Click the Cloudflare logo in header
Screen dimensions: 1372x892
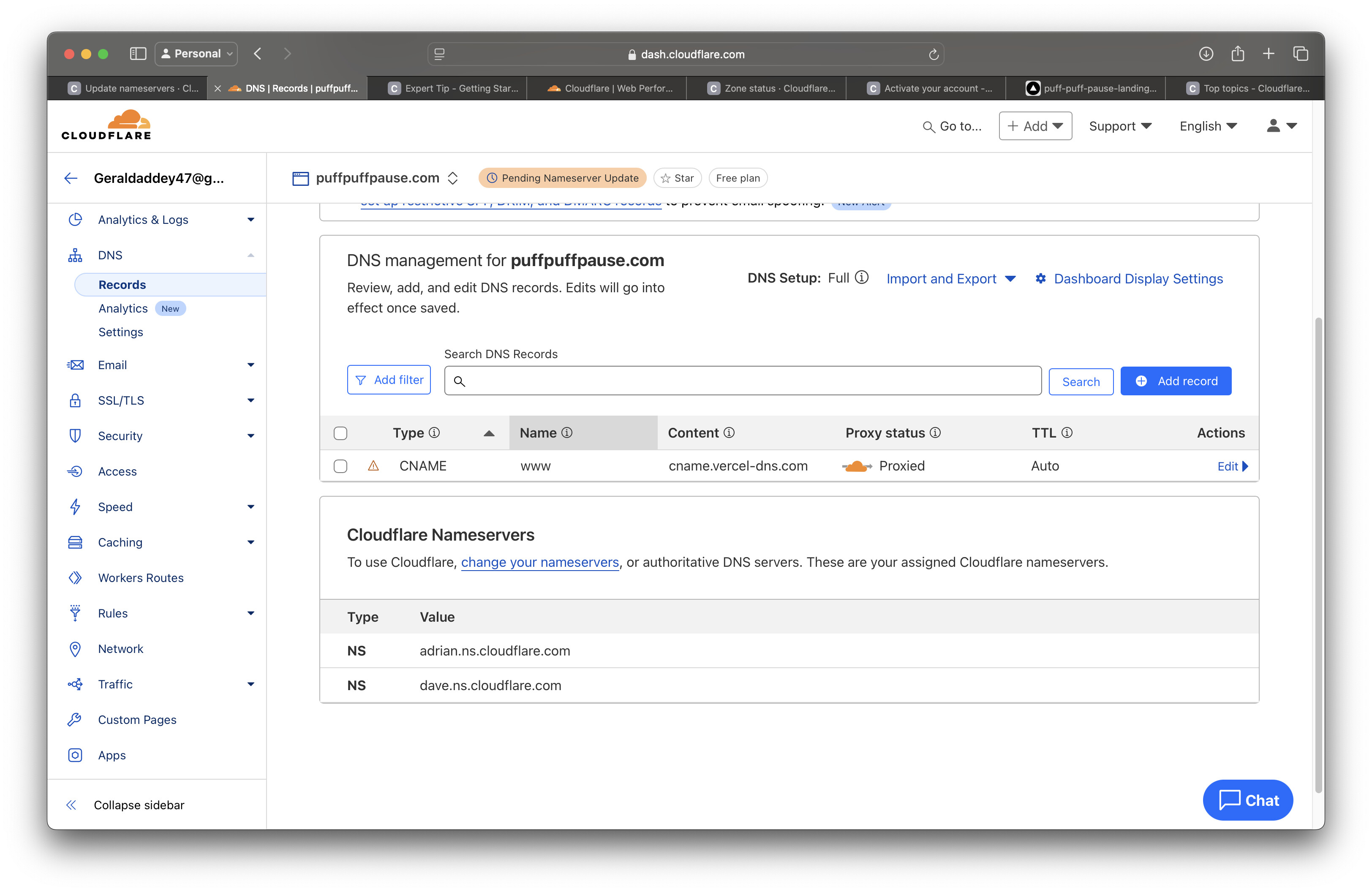click(106, 125)
